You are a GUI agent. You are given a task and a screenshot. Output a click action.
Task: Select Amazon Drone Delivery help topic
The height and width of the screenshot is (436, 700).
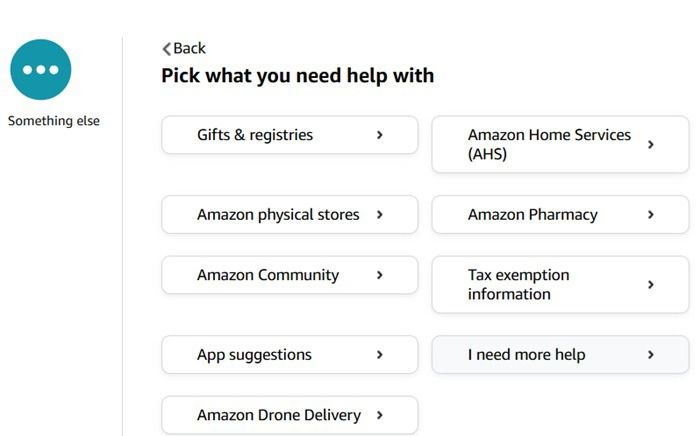click(277, 415)
